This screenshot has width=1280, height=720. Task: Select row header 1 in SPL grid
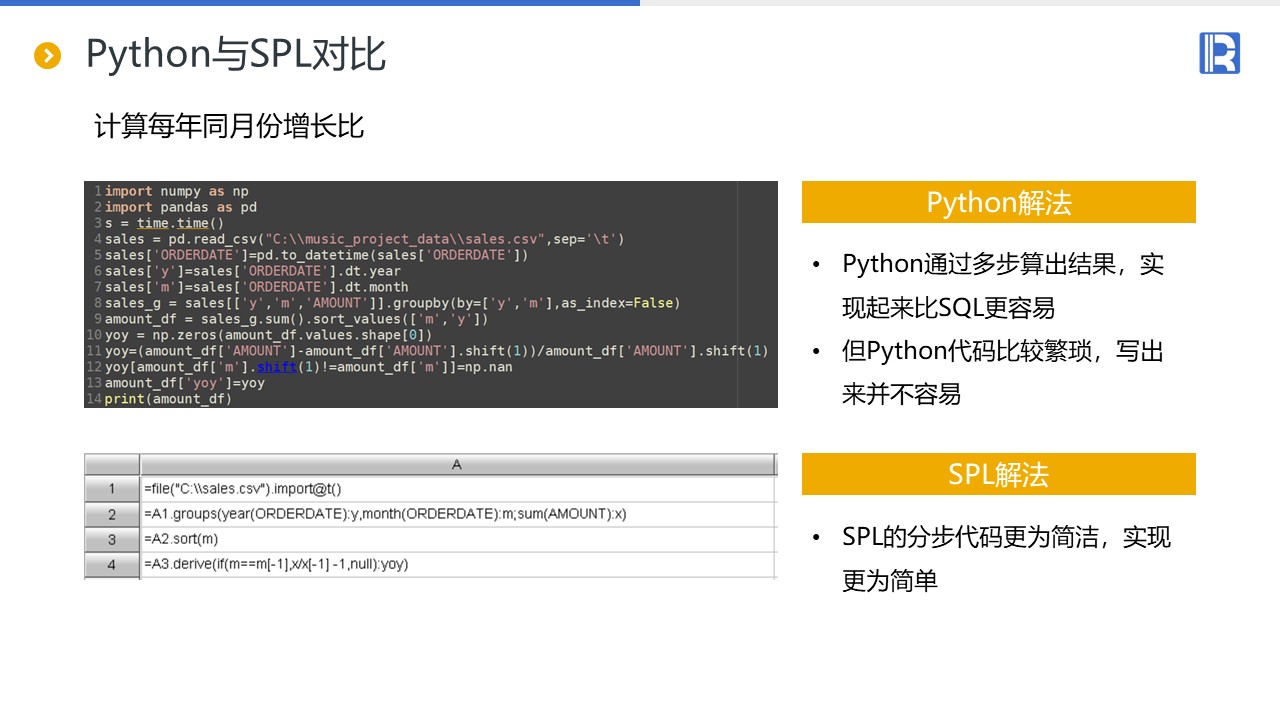coord(111,489)
